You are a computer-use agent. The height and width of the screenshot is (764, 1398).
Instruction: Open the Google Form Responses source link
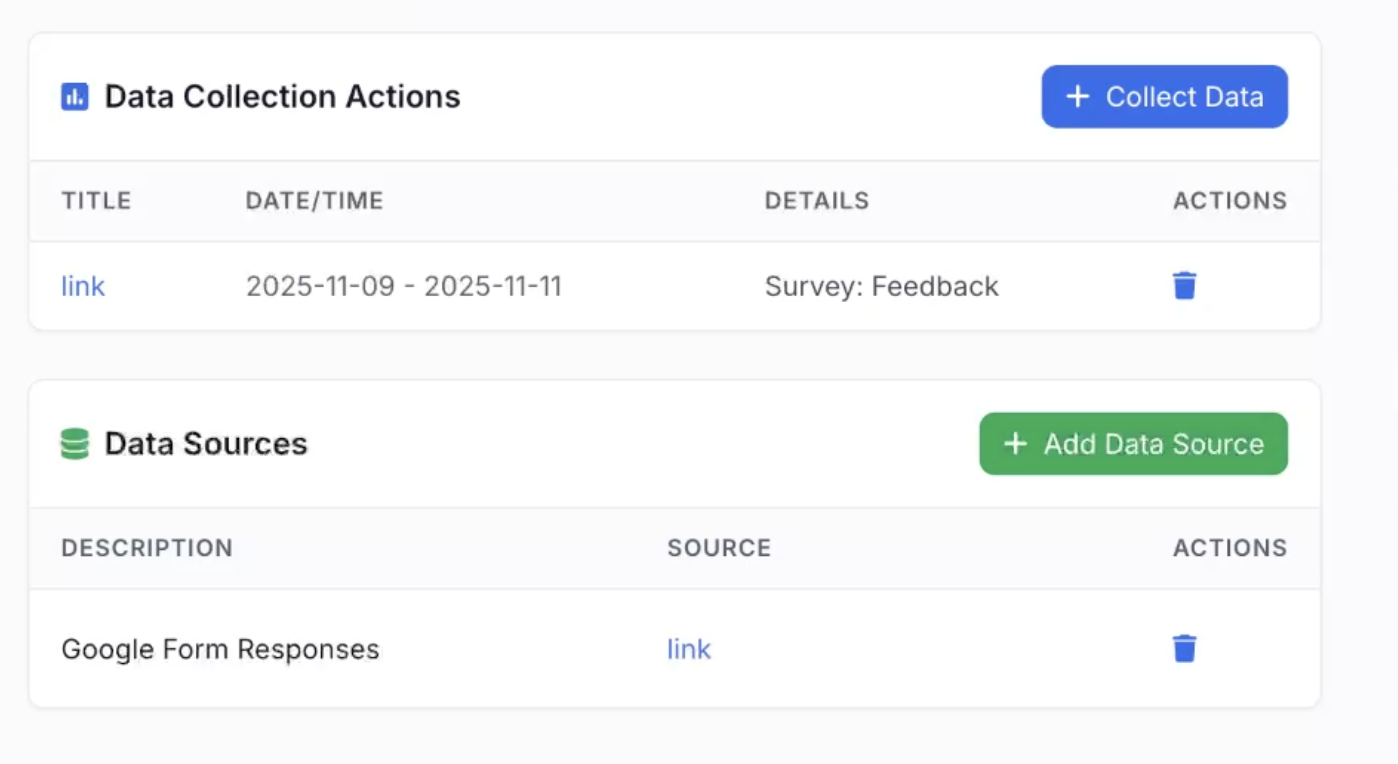(689, 649)
